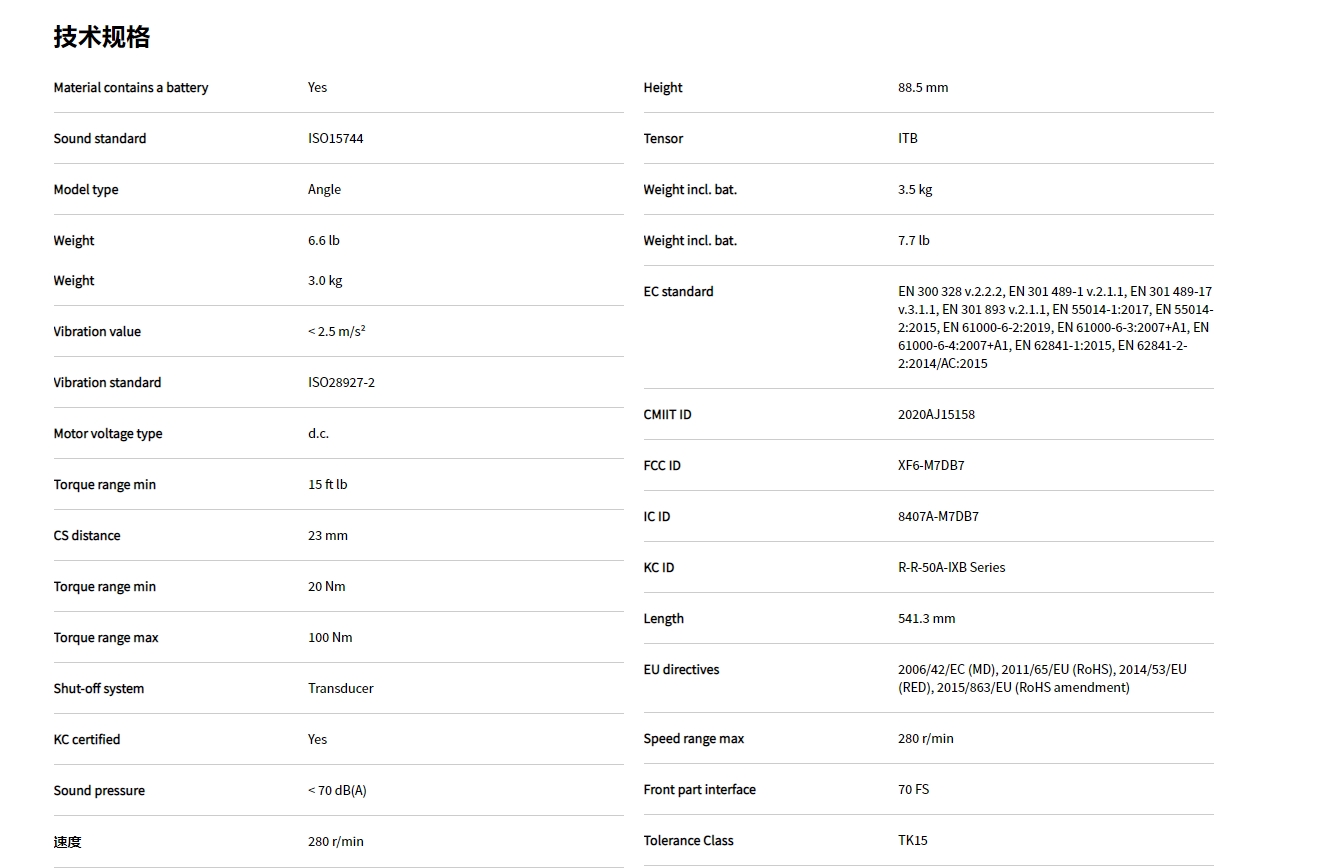Select the Sound pressure label

point(99,791)
